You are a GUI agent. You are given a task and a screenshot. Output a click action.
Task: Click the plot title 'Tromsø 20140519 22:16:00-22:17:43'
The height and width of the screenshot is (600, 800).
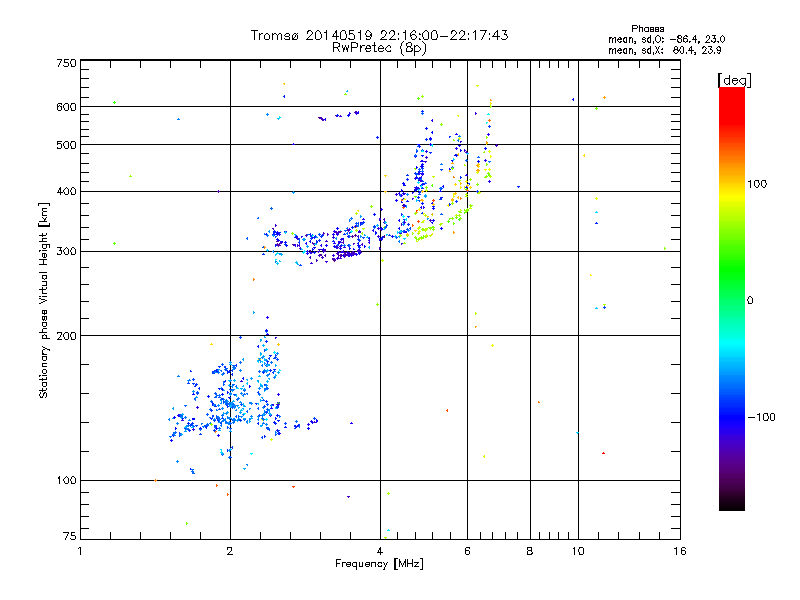[379, 35]
